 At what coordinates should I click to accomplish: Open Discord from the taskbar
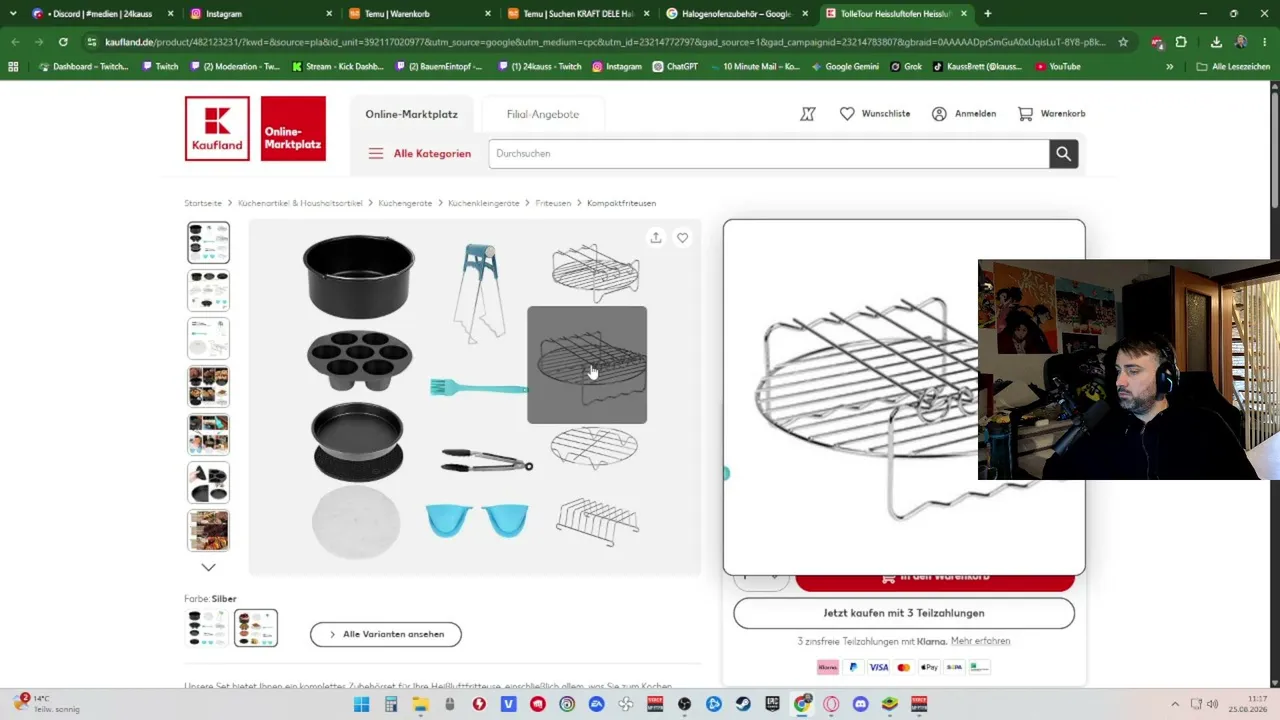click(x=861, y=704)
